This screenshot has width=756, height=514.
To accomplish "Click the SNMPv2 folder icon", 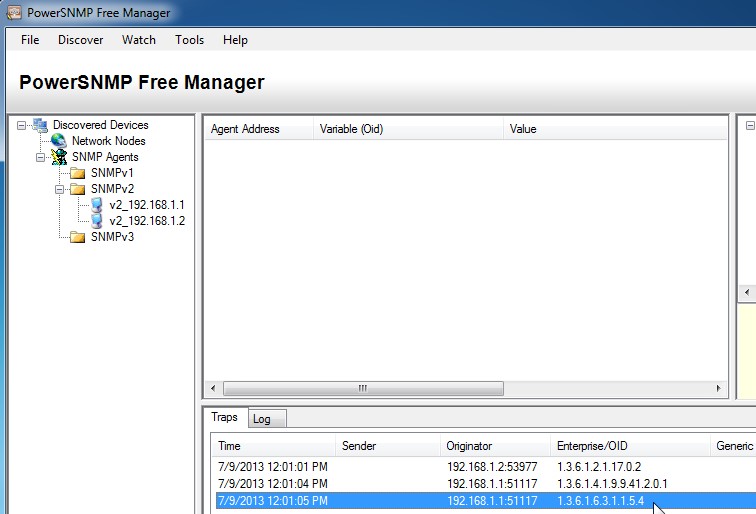I will click(x=78, y=189).
